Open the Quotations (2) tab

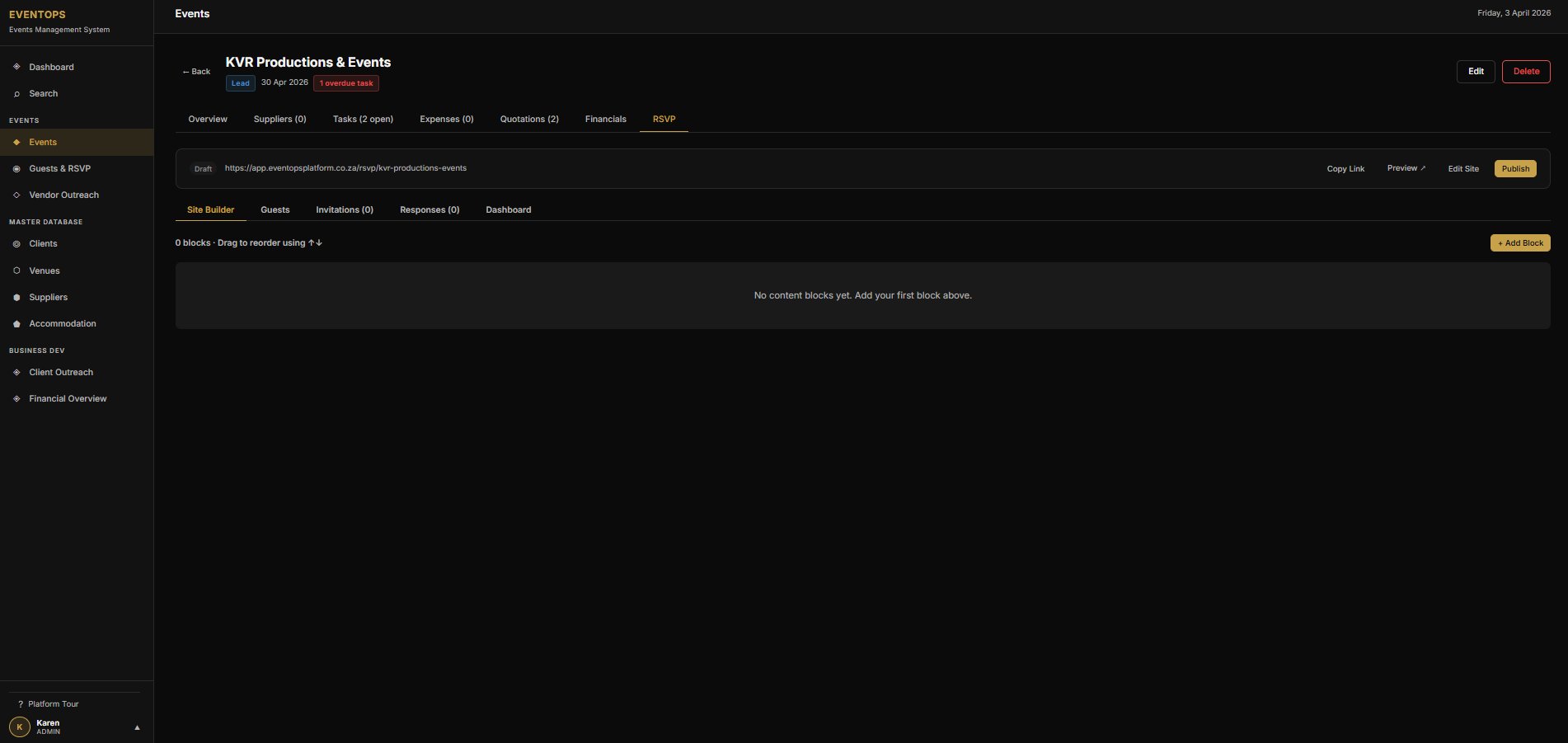pyautogui.click(x=529, y=119)
